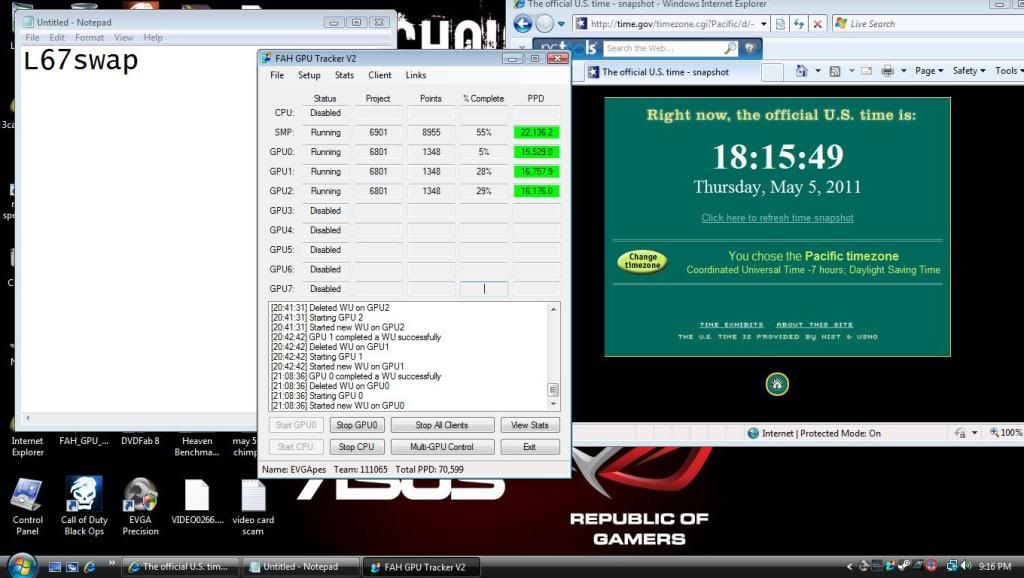Click the IE Home toolbar icon

tap(802, 71)
